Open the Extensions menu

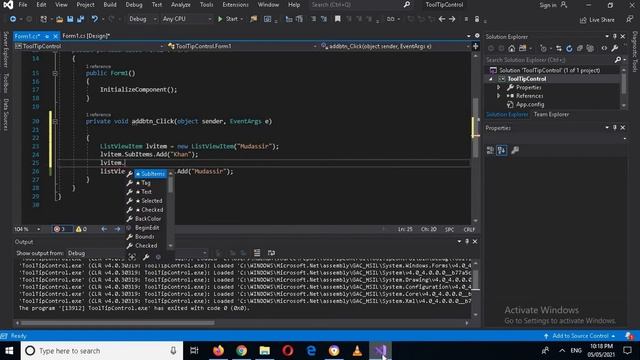(236, 5)
